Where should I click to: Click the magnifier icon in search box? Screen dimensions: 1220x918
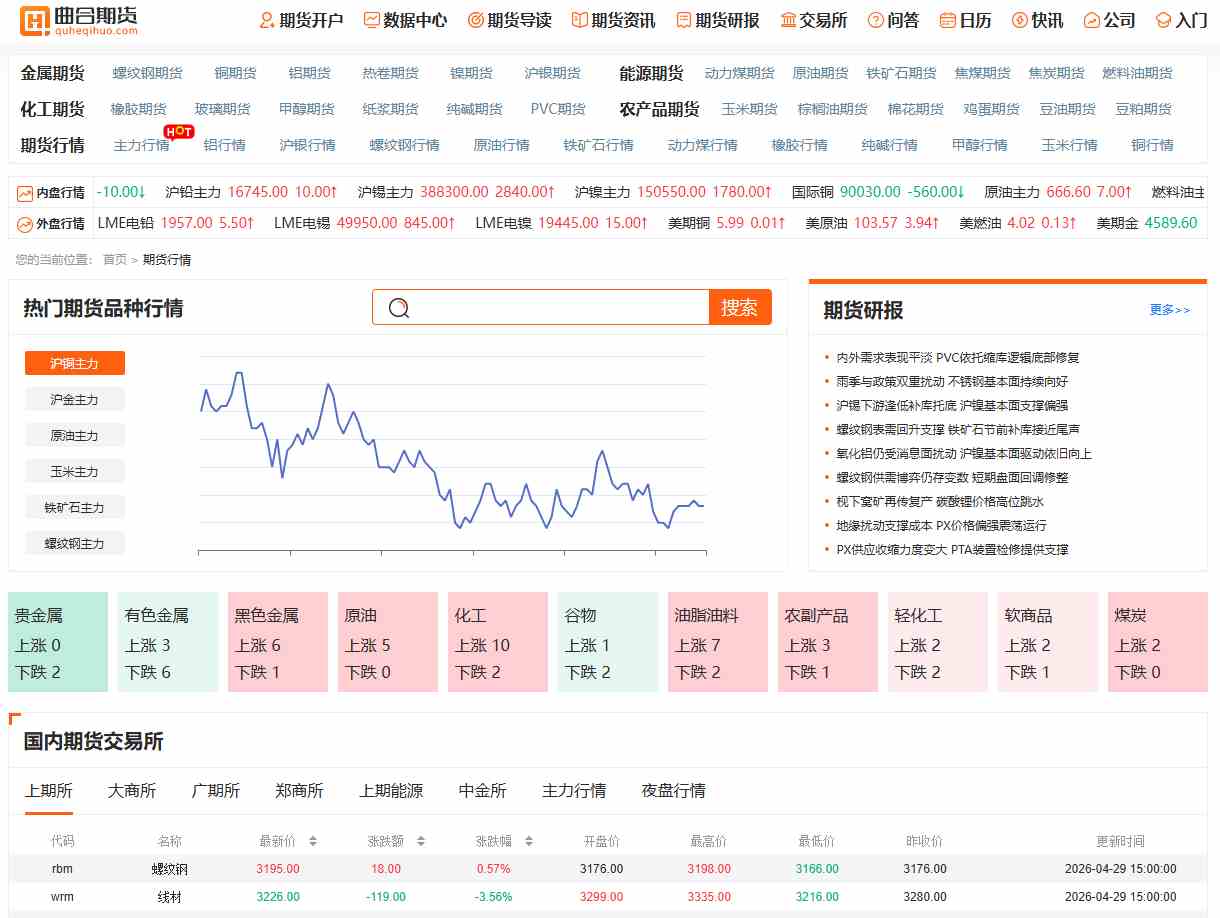click(x=399, y=308)
